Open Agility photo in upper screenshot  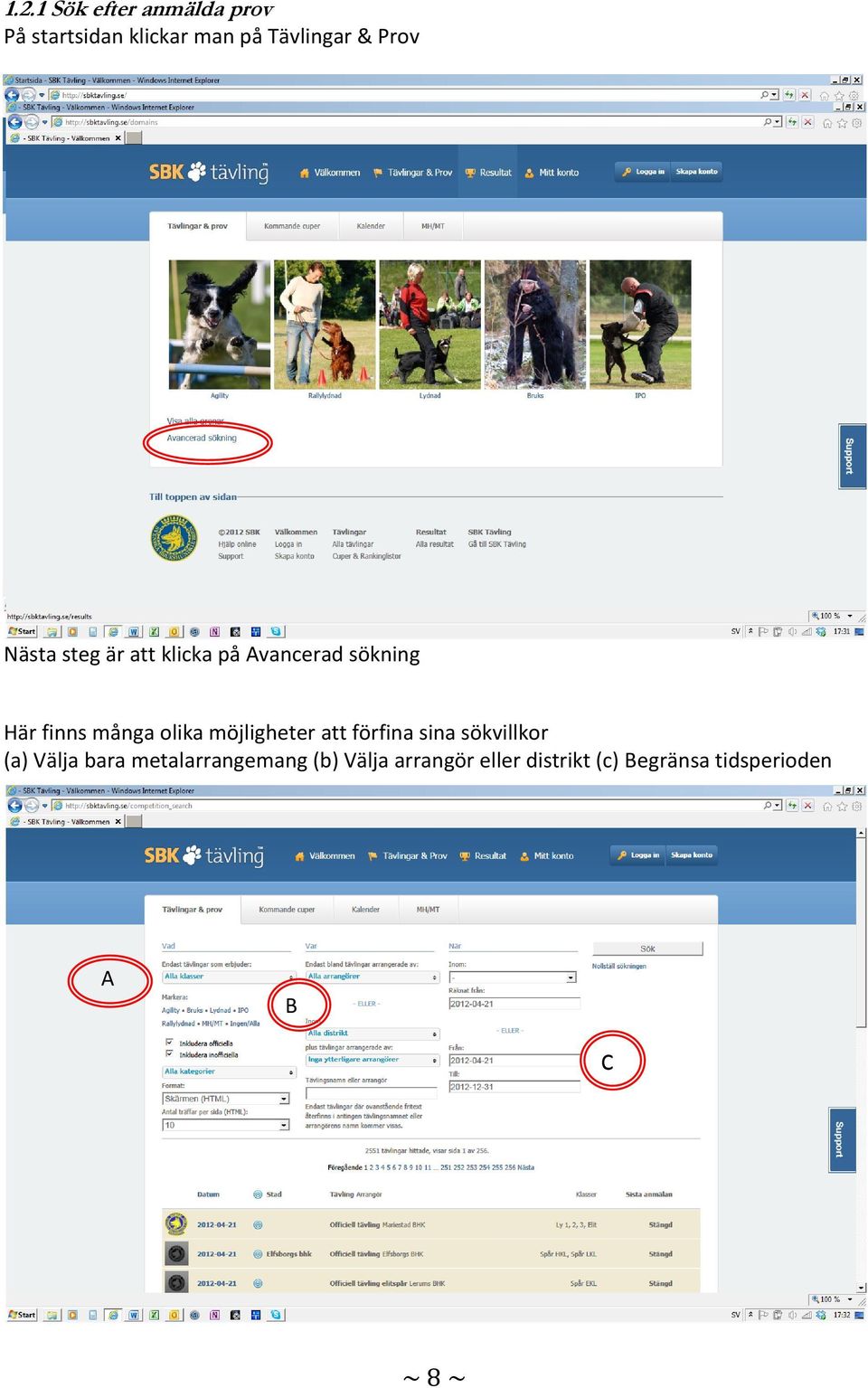[x=219, y=325]
